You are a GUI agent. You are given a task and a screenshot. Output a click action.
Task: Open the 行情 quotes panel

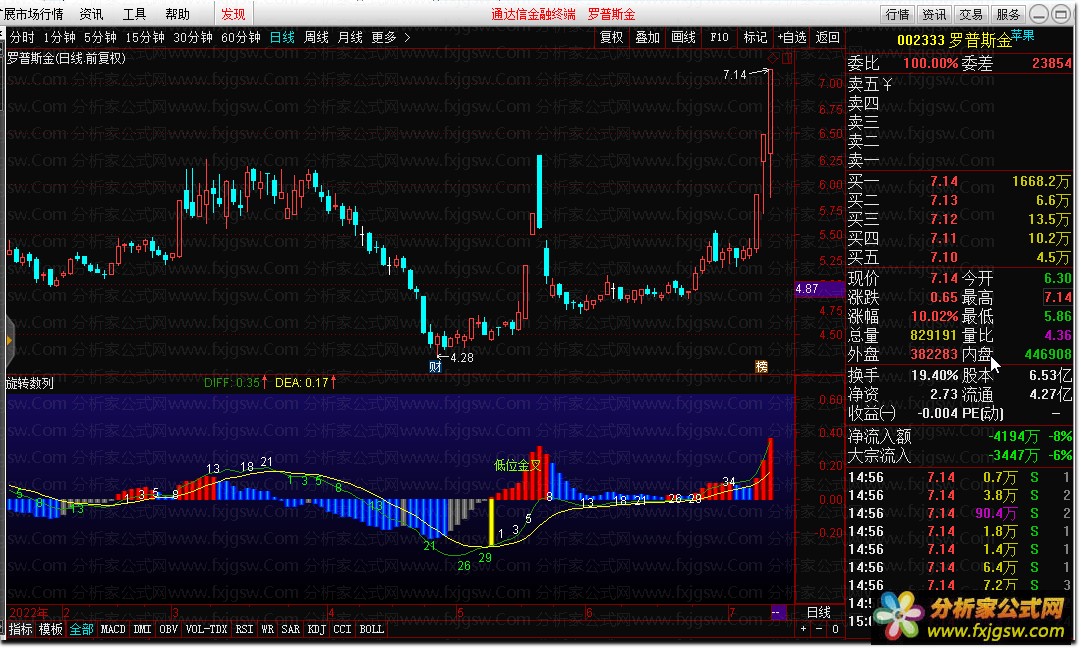(x=898, y=14)
